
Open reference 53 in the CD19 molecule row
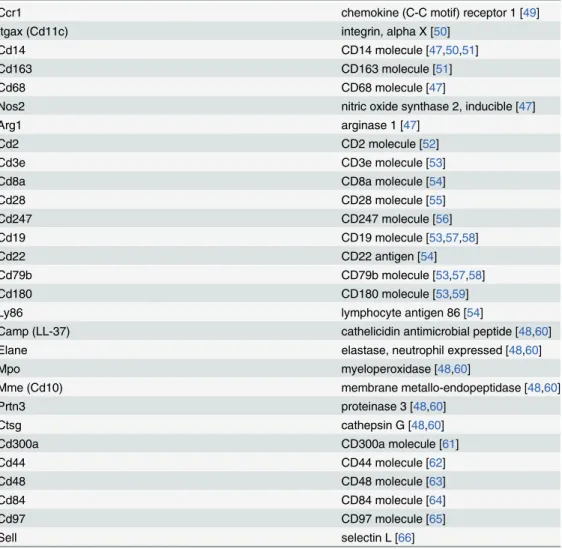(435, 238)
